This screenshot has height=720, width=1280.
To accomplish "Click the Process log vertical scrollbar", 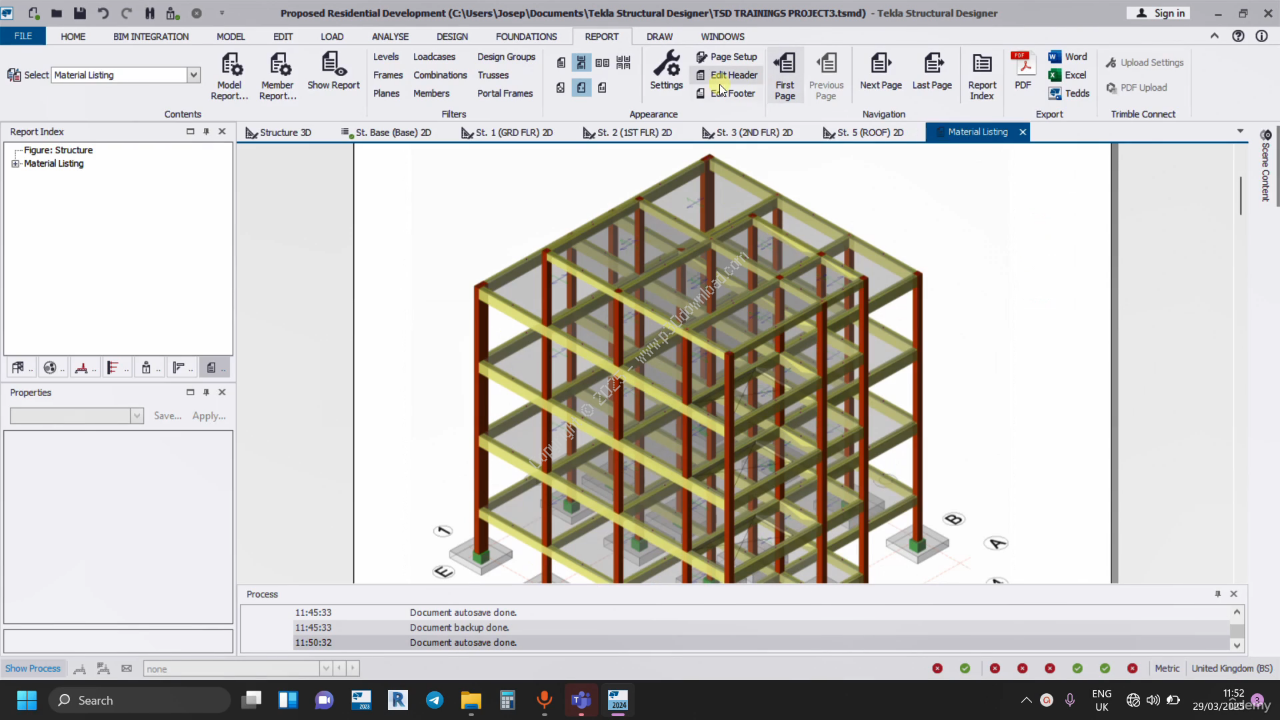I will click(1237, 628).
